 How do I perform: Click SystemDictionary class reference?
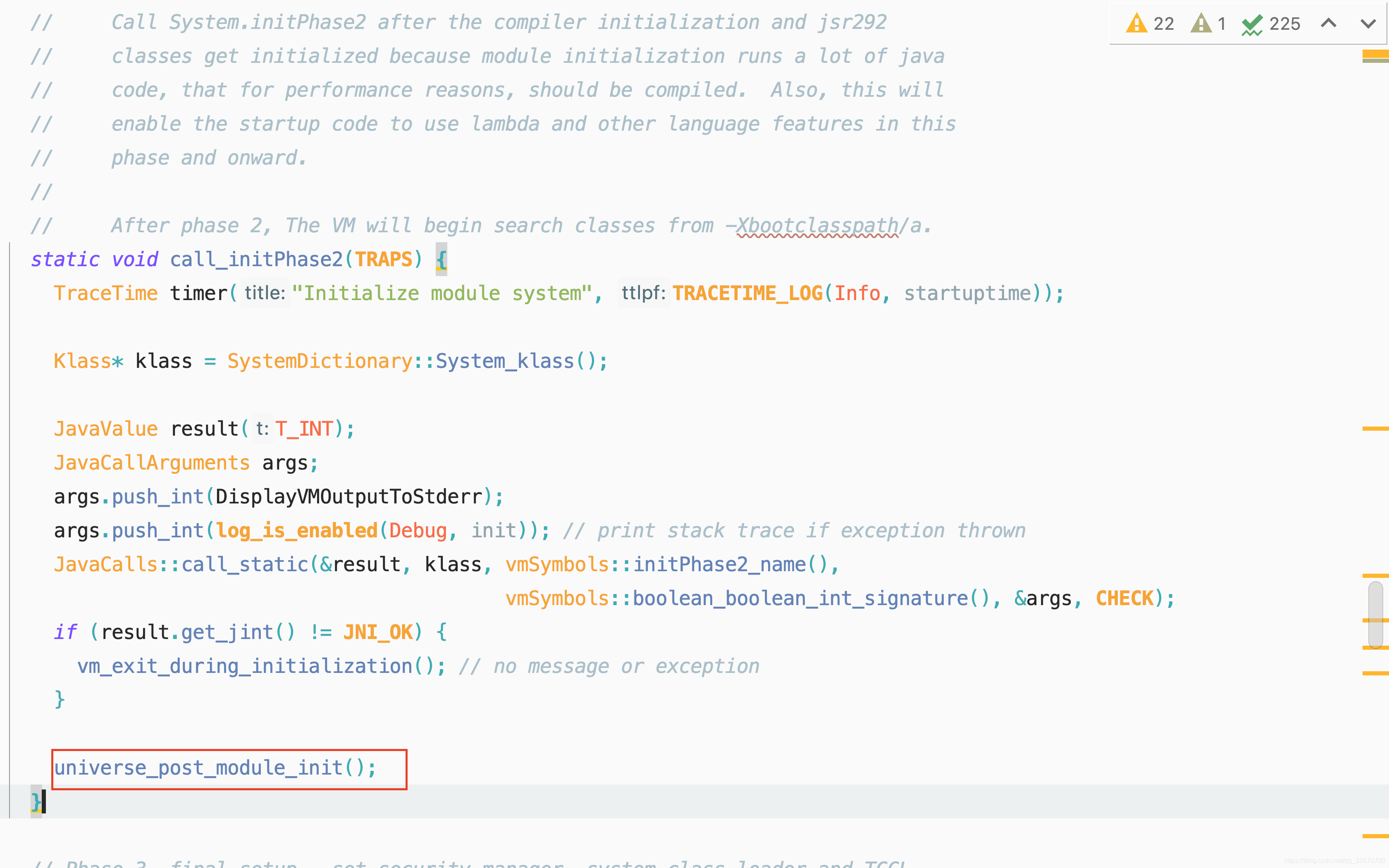[320, 361]
